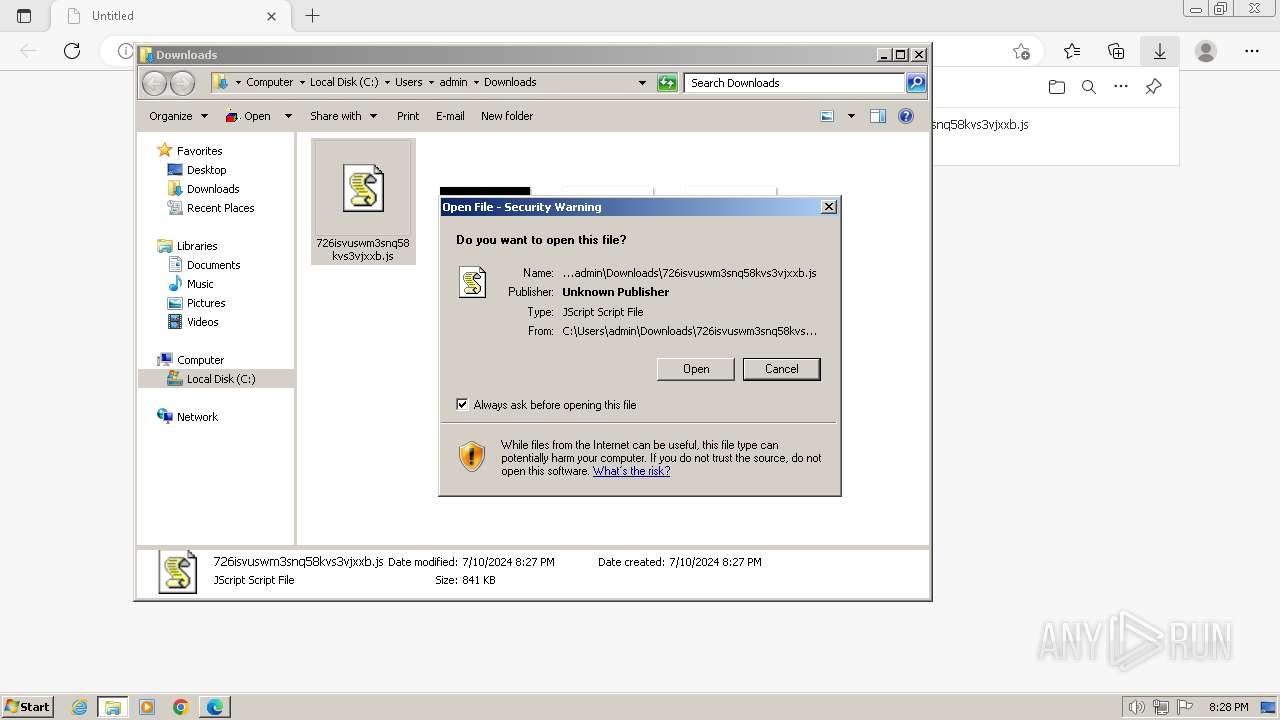Click the taskbar clock 8:28 PM

click(1228, 707)
